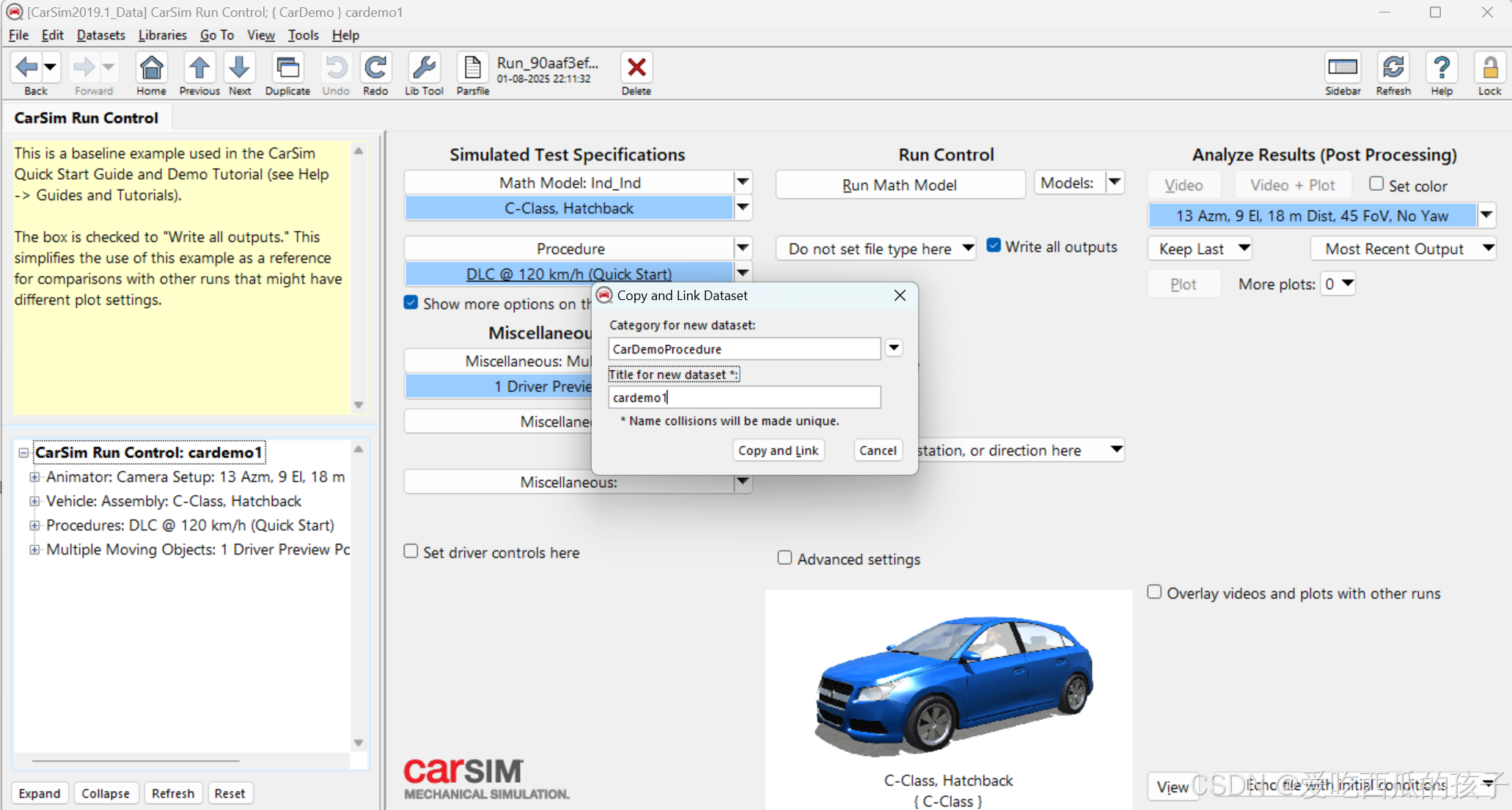
Task: Uncheck Write all outputs checkbox
Action: tap(994, 246)
